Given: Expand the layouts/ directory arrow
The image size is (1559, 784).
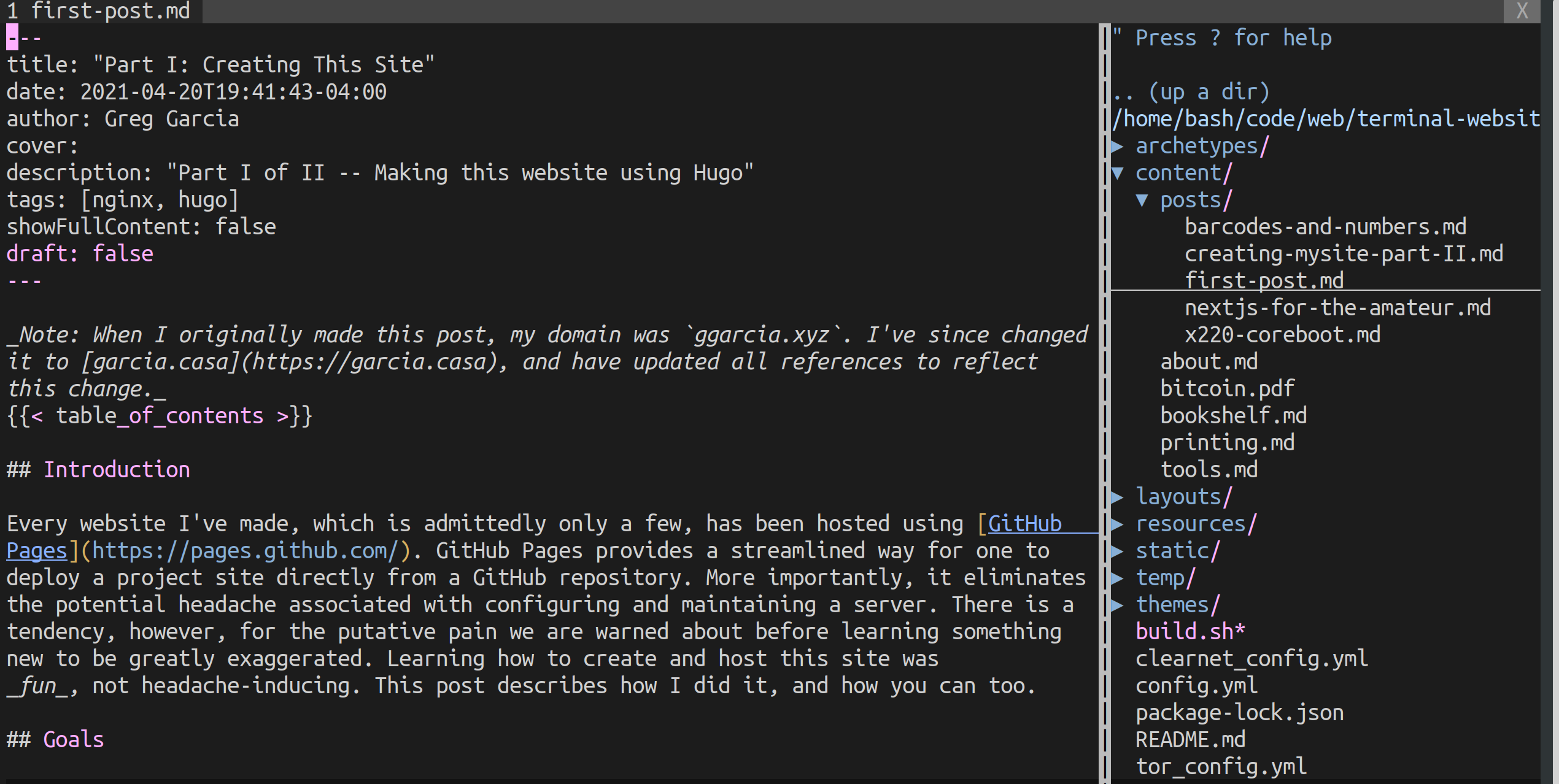Looking at the screenshot, I should point(1118,497).
